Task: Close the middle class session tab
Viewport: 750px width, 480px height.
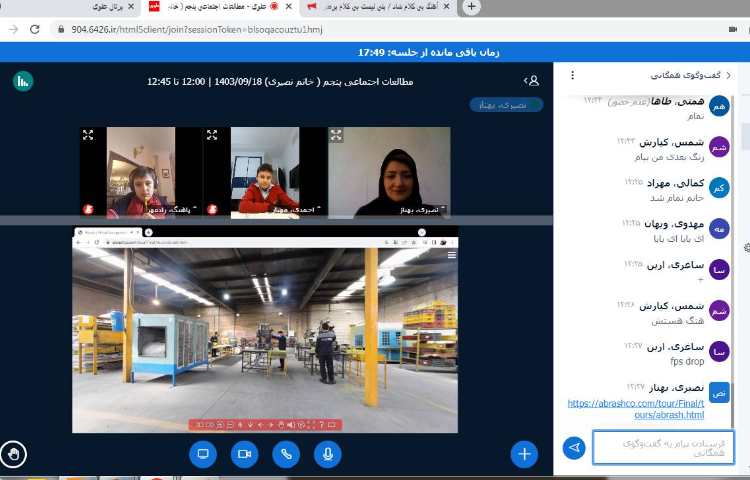Action: click(288, 7)
